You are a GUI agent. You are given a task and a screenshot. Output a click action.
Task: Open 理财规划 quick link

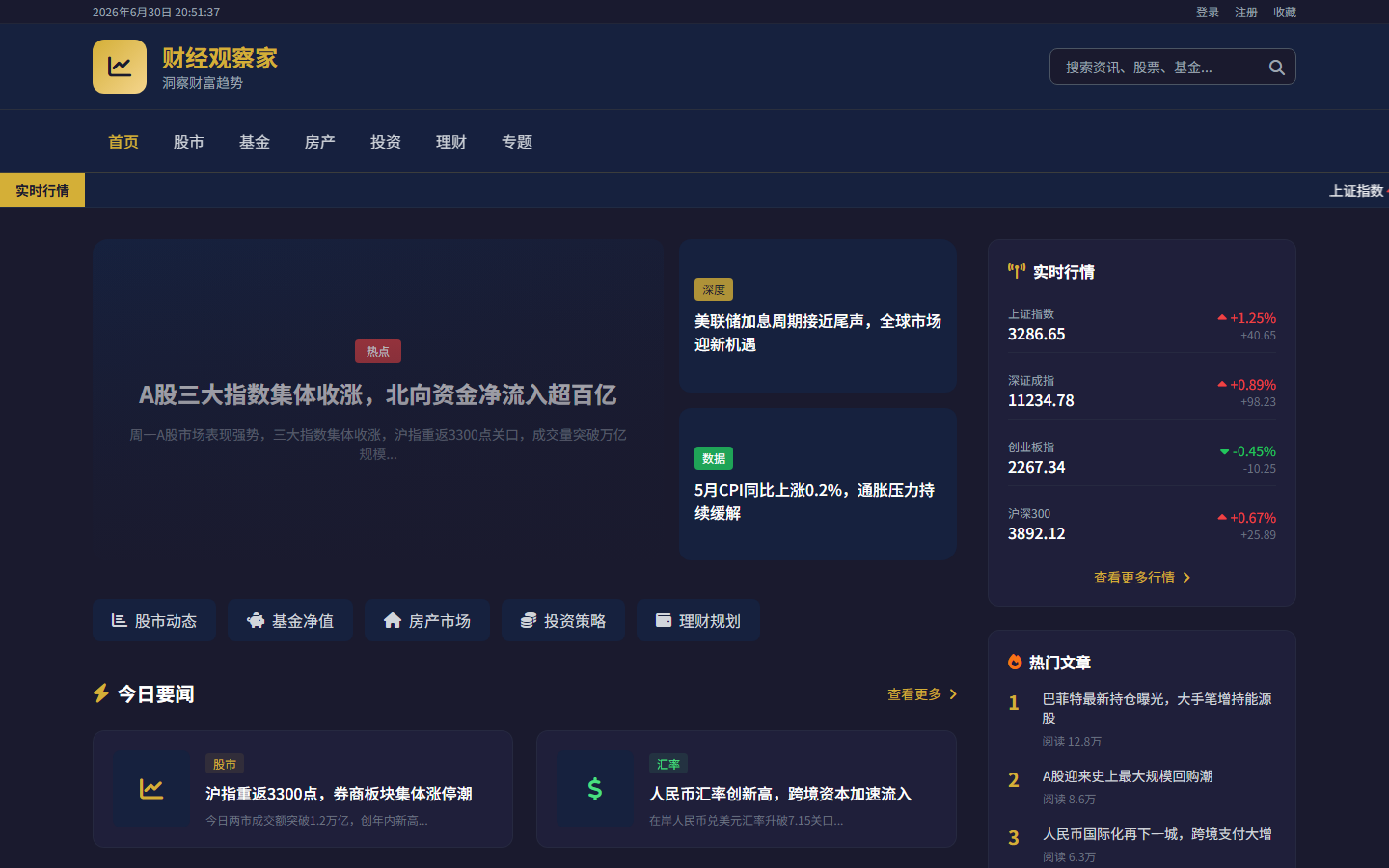[x=698, y=621]
